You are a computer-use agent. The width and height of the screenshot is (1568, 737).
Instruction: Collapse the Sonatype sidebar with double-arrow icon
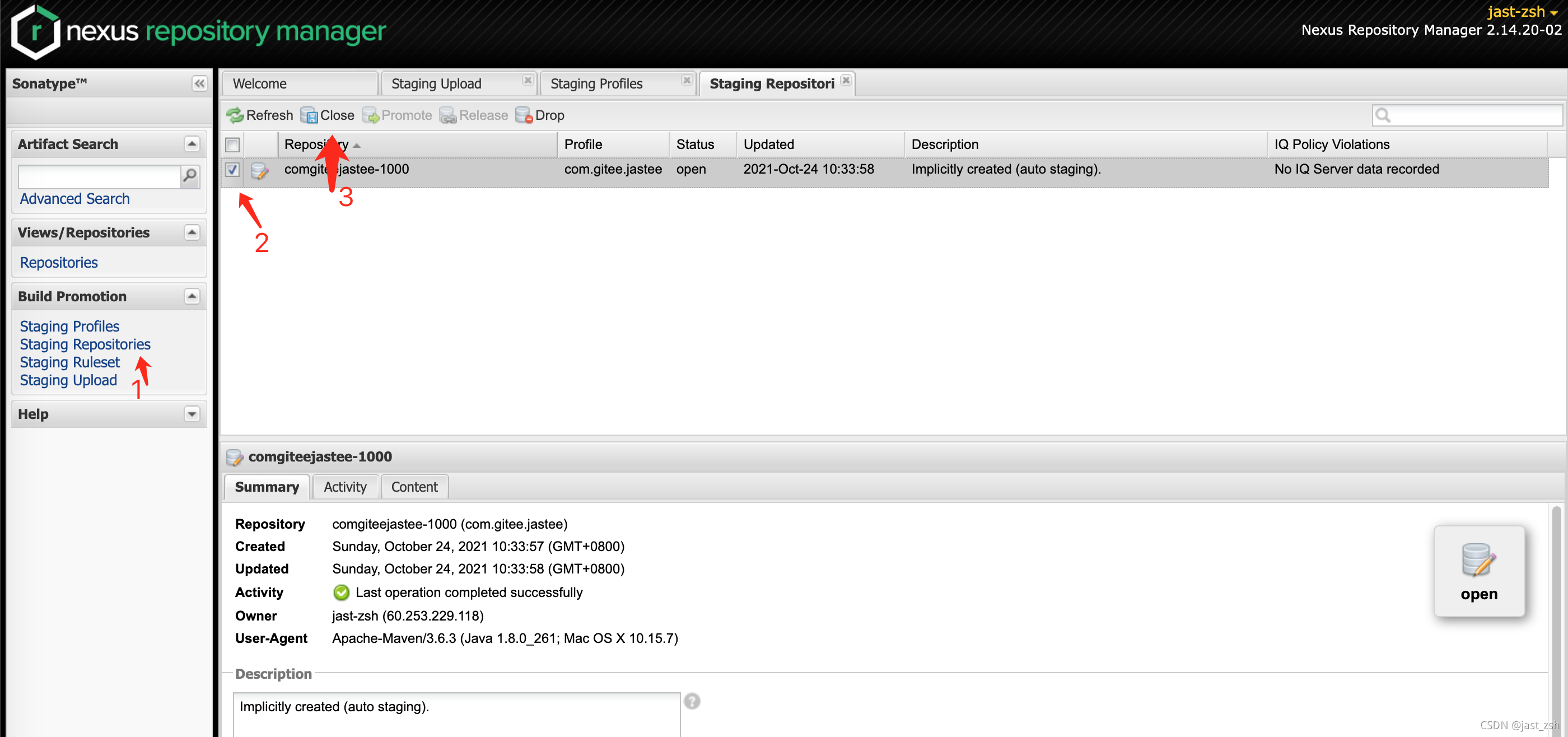click(x=199, y=83)
